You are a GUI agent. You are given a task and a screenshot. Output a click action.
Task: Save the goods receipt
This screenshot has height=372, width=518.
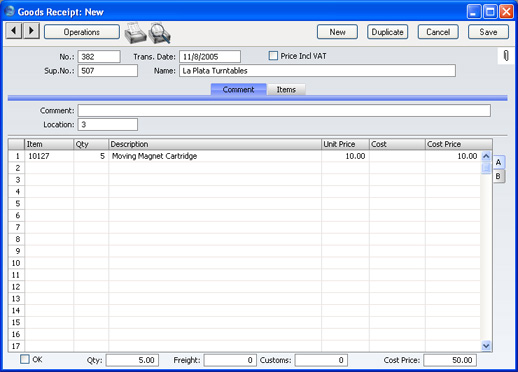tap(488, 32)
